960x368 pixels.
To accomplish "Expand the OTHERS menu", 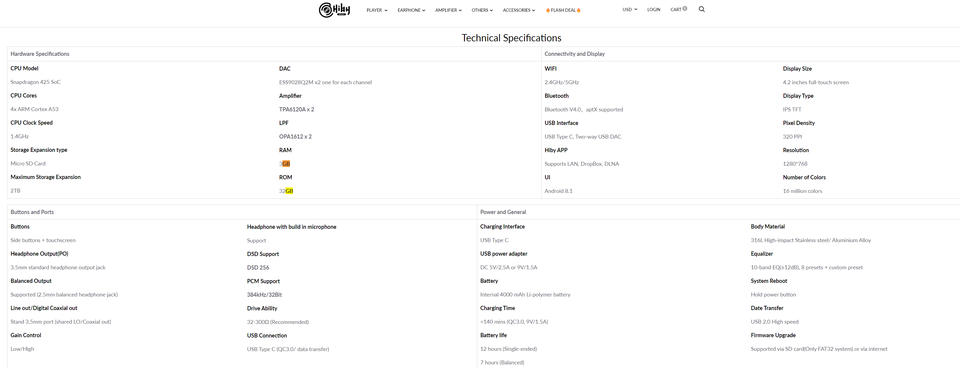I will point(482,10).
